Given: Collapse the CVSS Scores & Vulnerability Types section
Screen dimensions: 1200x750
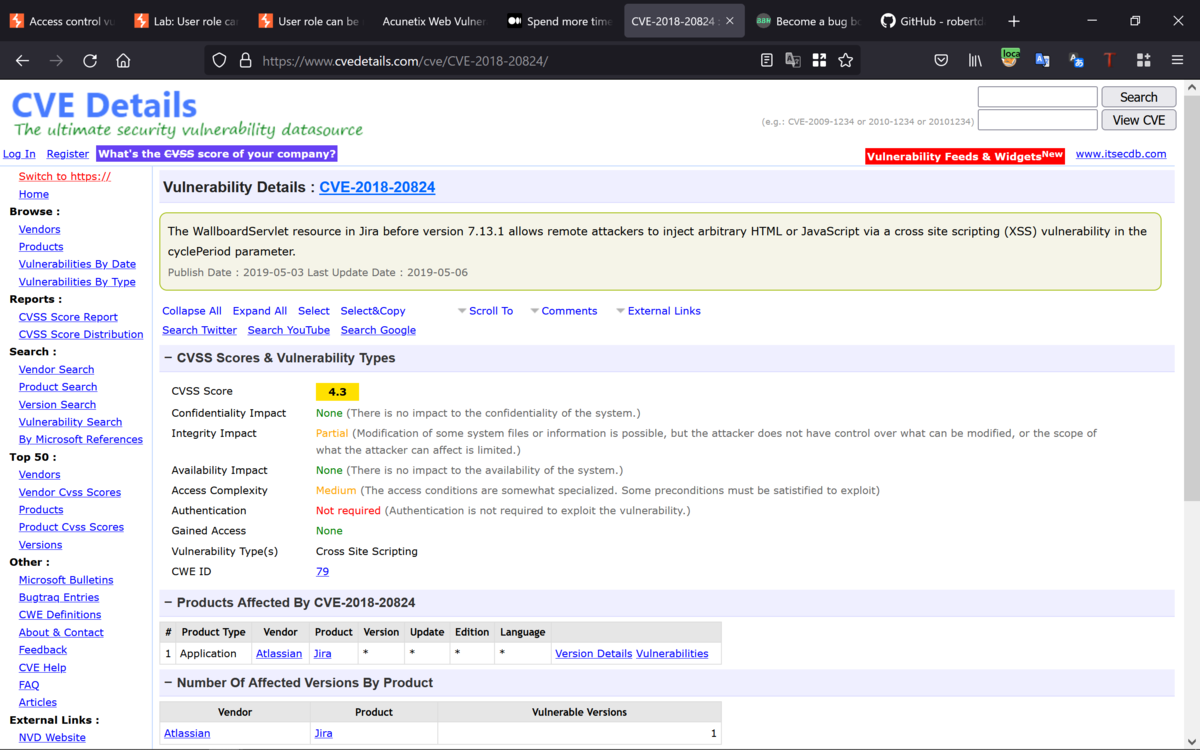Looking at the screenshot, I should click(x=168, y=358).
